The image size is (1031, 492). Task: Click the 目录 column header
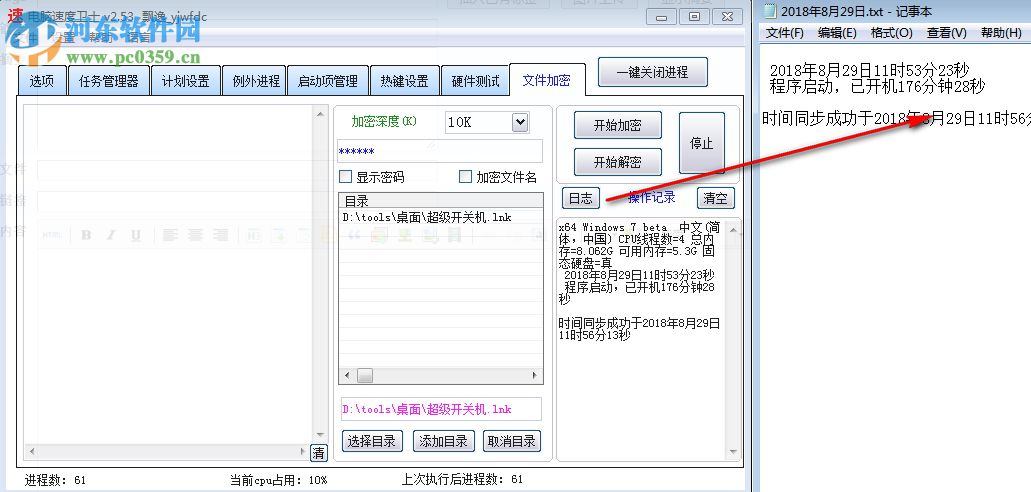441,201
